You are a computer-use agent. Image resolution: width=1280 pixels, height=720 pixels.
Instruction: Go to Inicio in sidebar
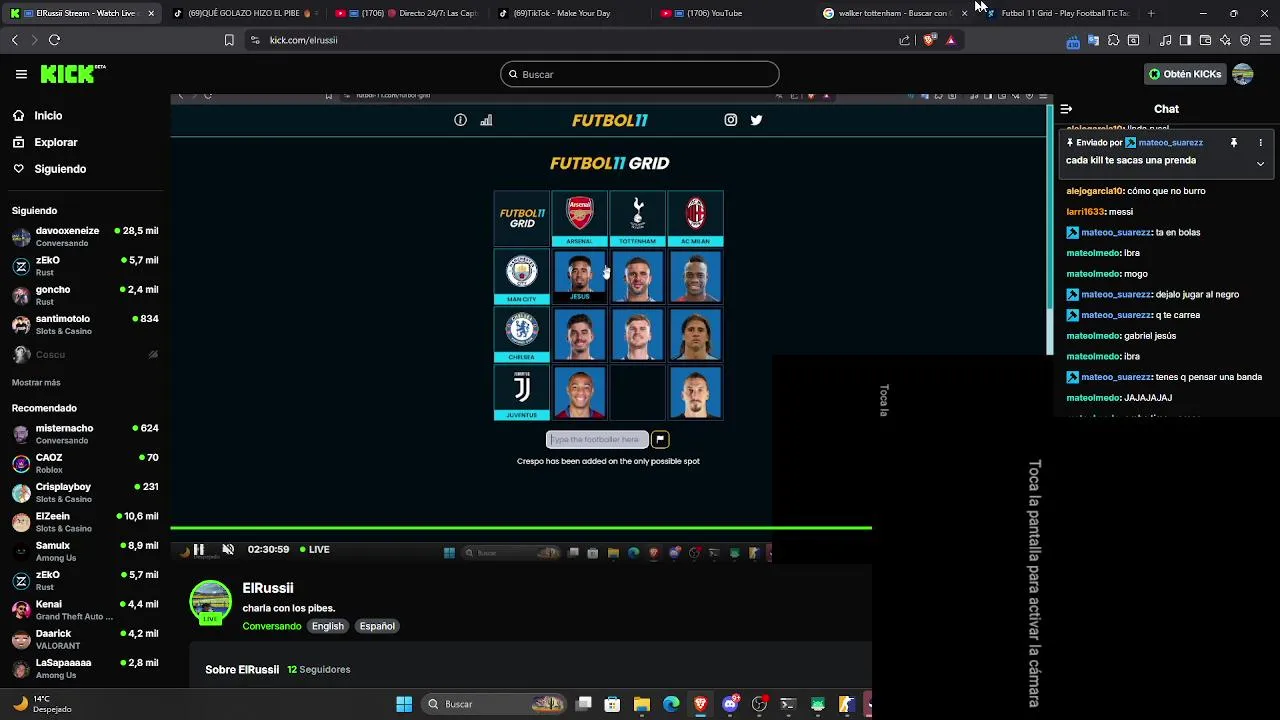pos(48,116)
